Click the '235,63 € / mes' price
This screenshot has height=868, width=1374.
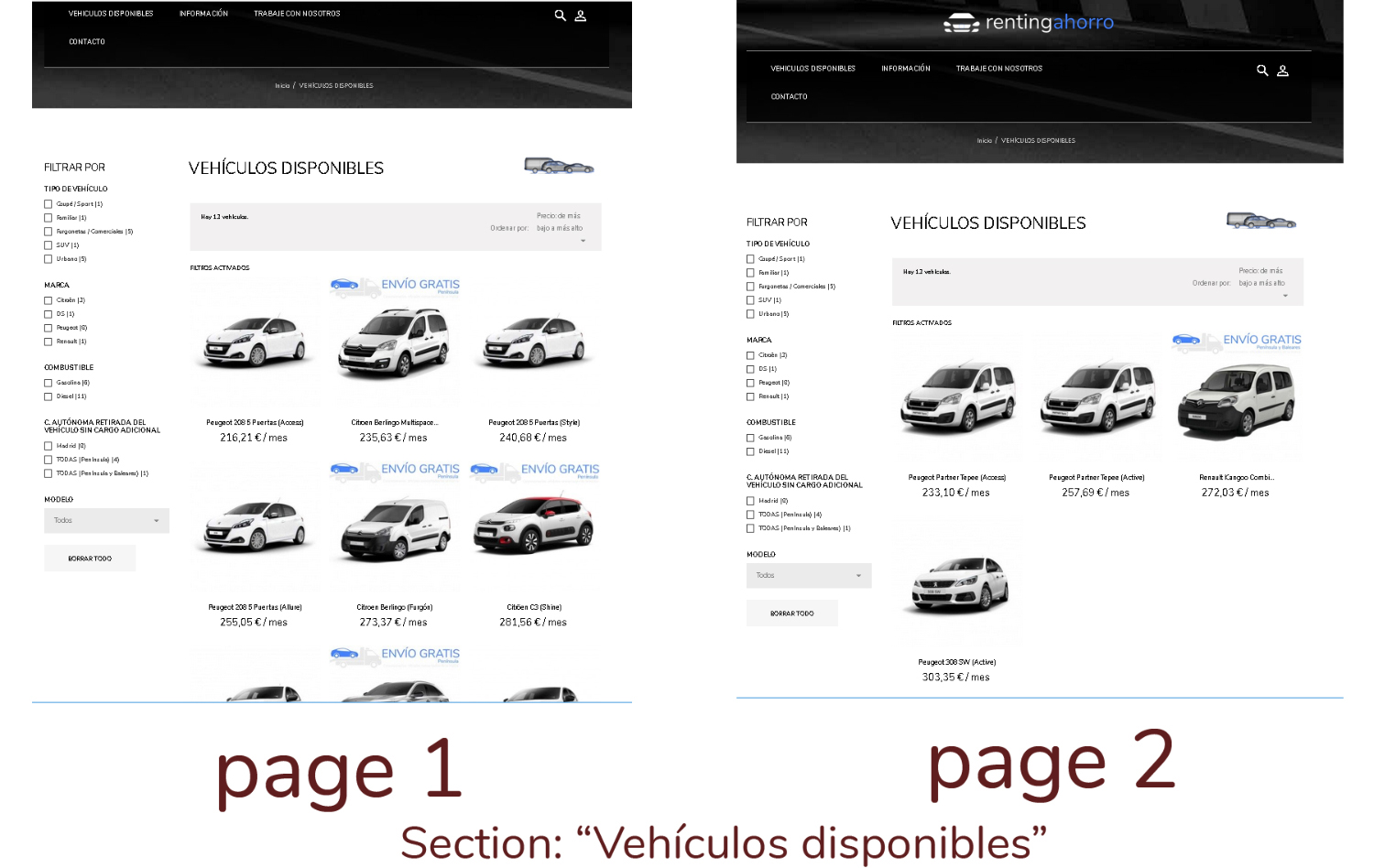(394, 439)
